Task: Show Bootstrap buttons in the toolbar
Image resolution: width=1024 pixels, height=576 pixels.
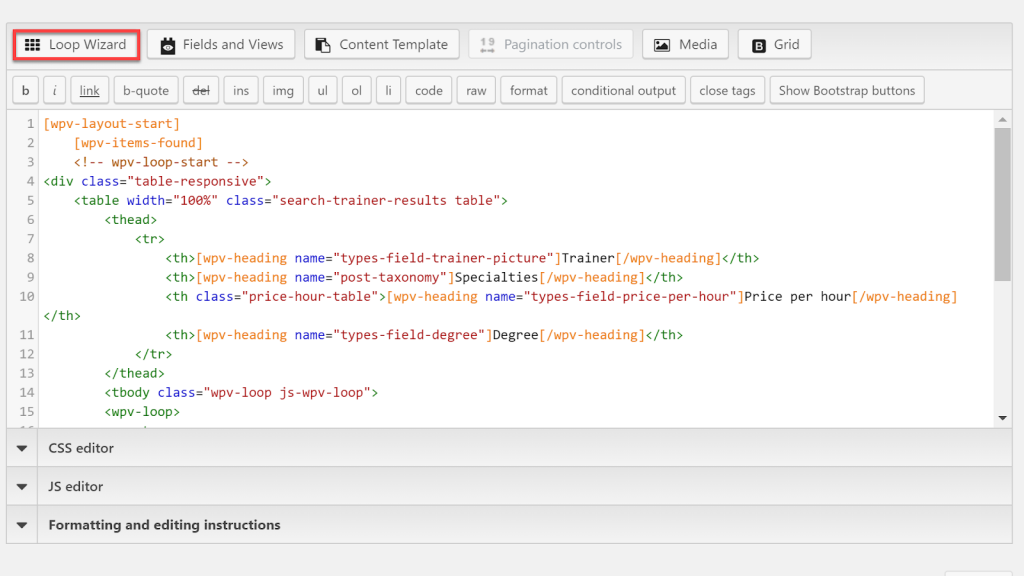Action: point(846,90)
